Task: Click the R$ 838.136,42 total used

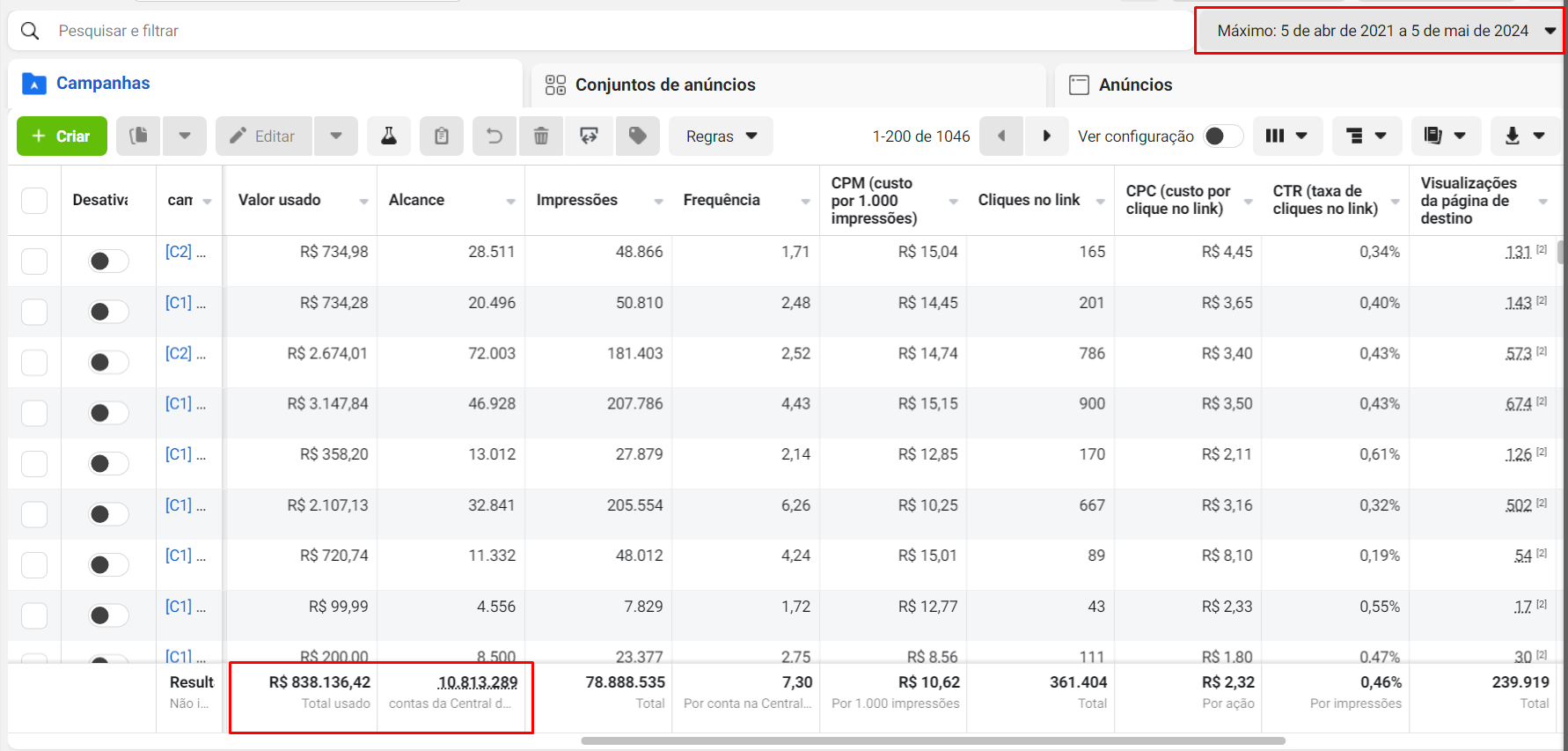Action: 319,682
